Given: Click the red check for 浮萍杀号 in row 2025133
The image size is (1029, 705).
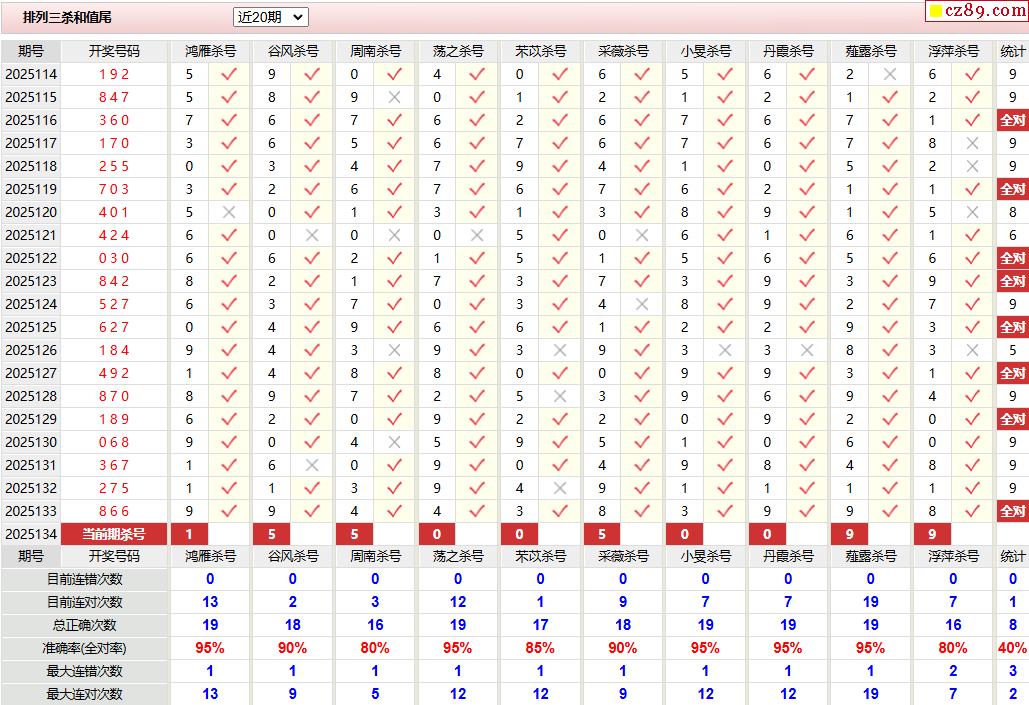Looking at the screenshot, I should [973, 511].
